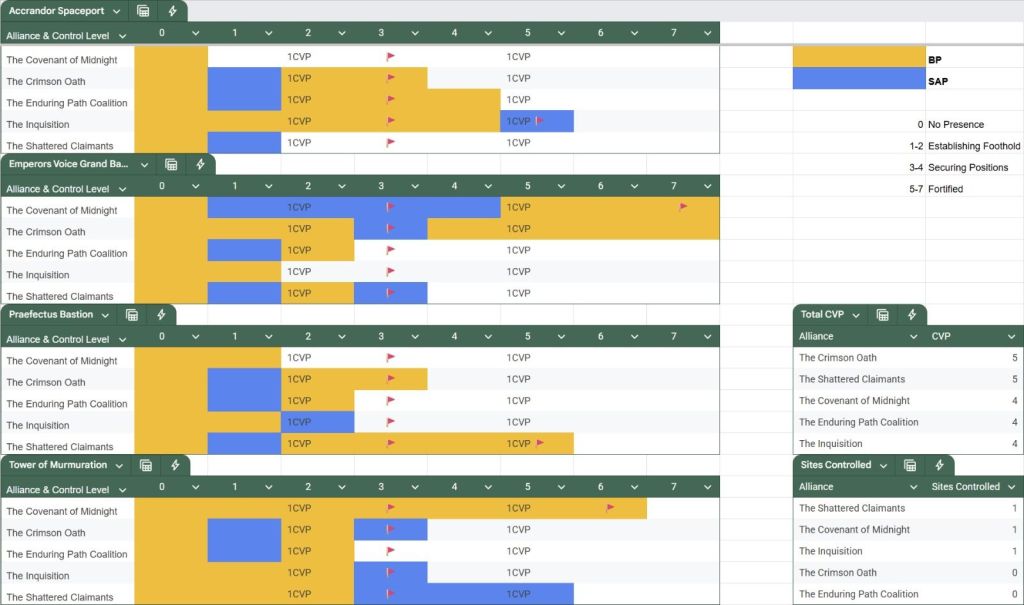
Task: Click the lightning icon beside Sites Controlled
Action: tap(939, 465)
